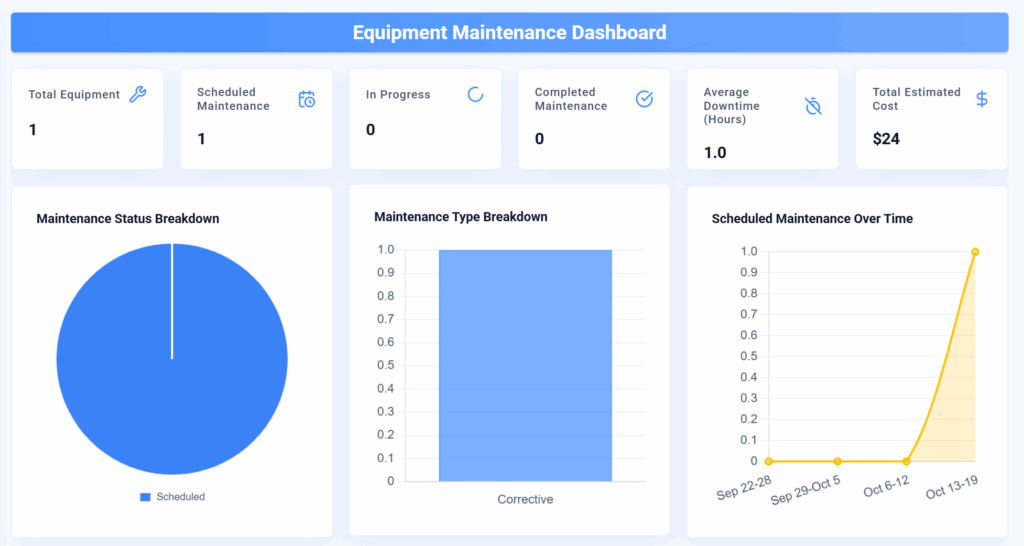Image resolution: width=1024 pixels, height=546 pixels.
Task: Click the In Progress label
Action: [x=398, y=95]
